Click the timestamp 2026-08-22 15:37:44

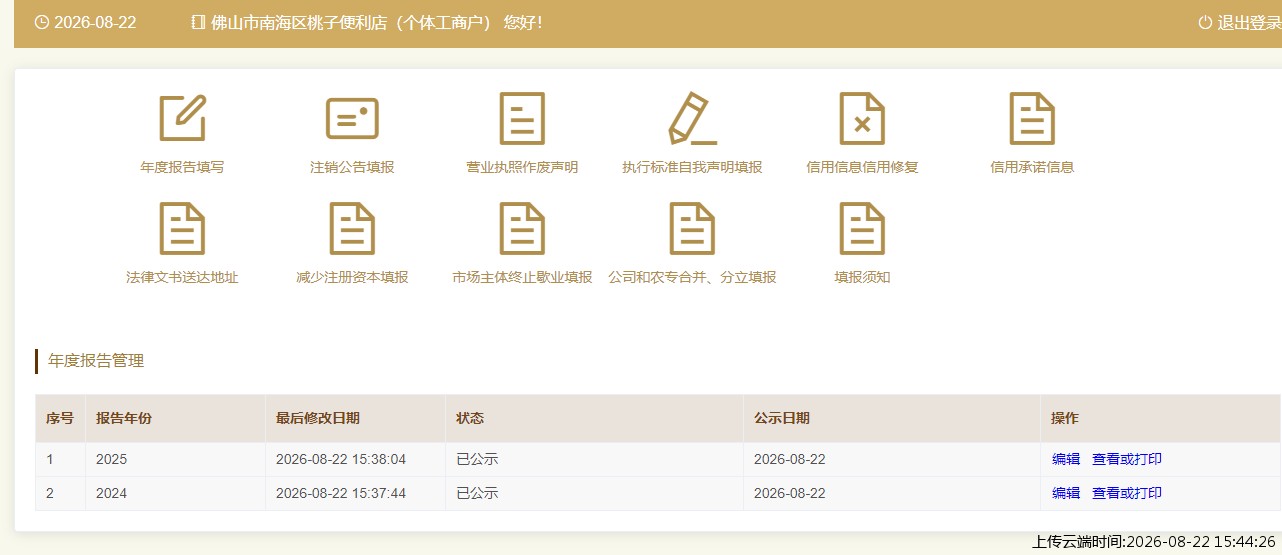(x=341, y=493)
